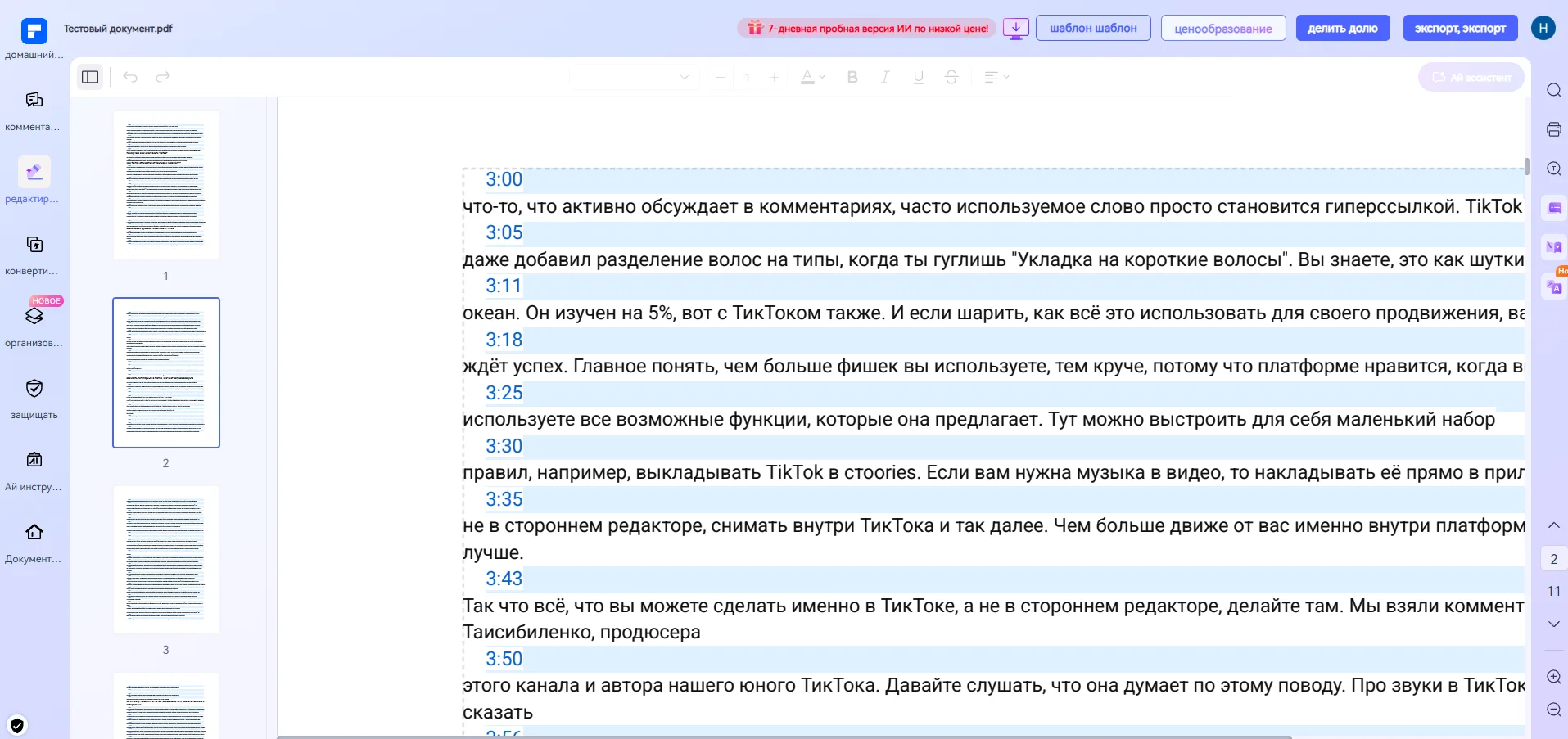Image resolution: width=1568 pixels, height=739 pixels.
Task: Click the export button
Action: click(1460, 29)
